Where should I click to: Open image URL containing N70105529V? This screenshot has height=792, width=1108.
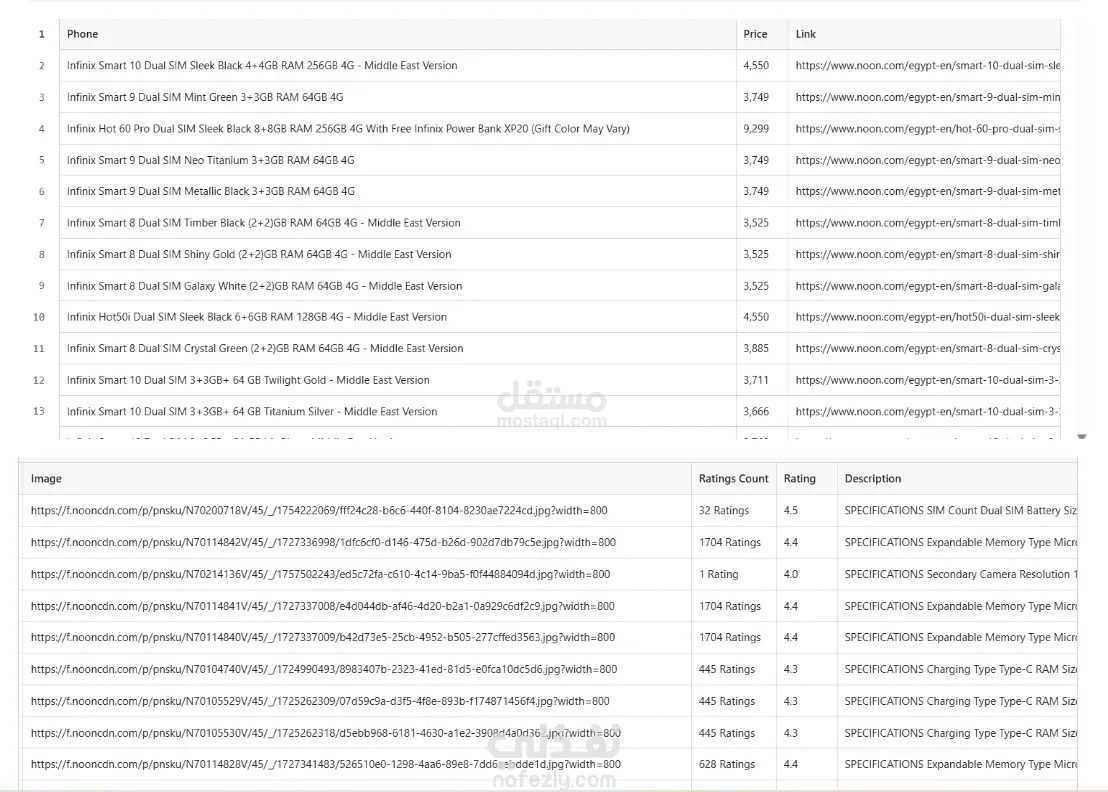pos(320,701)
